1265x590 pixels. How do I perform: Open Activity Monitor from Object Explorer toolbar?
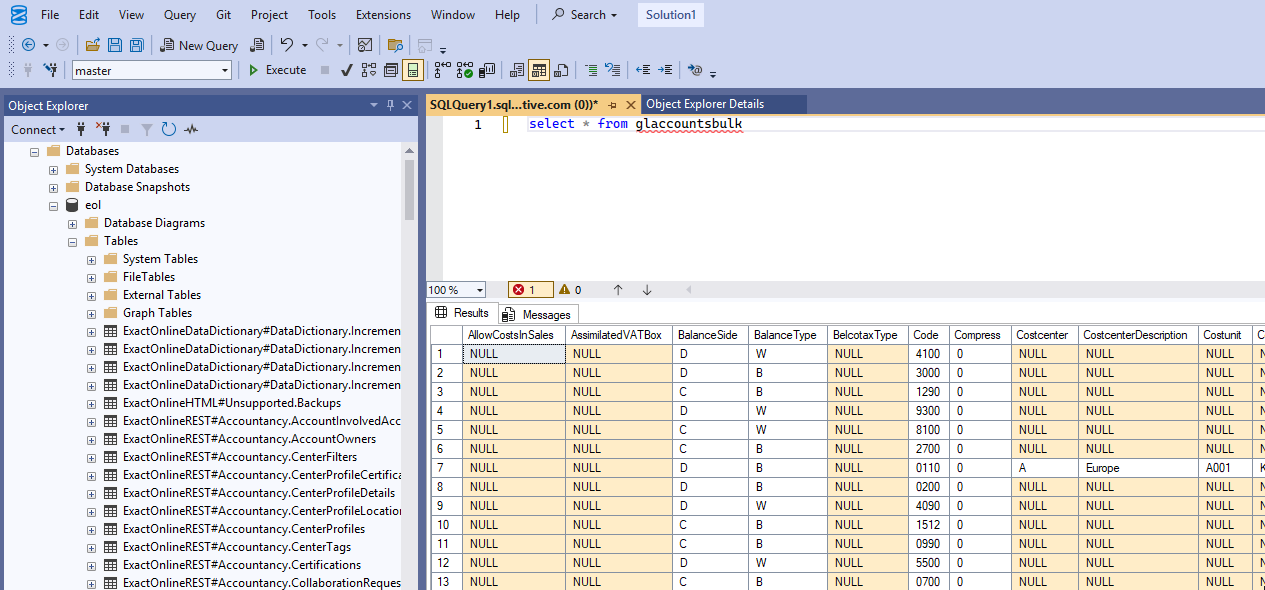click(191, 129)
